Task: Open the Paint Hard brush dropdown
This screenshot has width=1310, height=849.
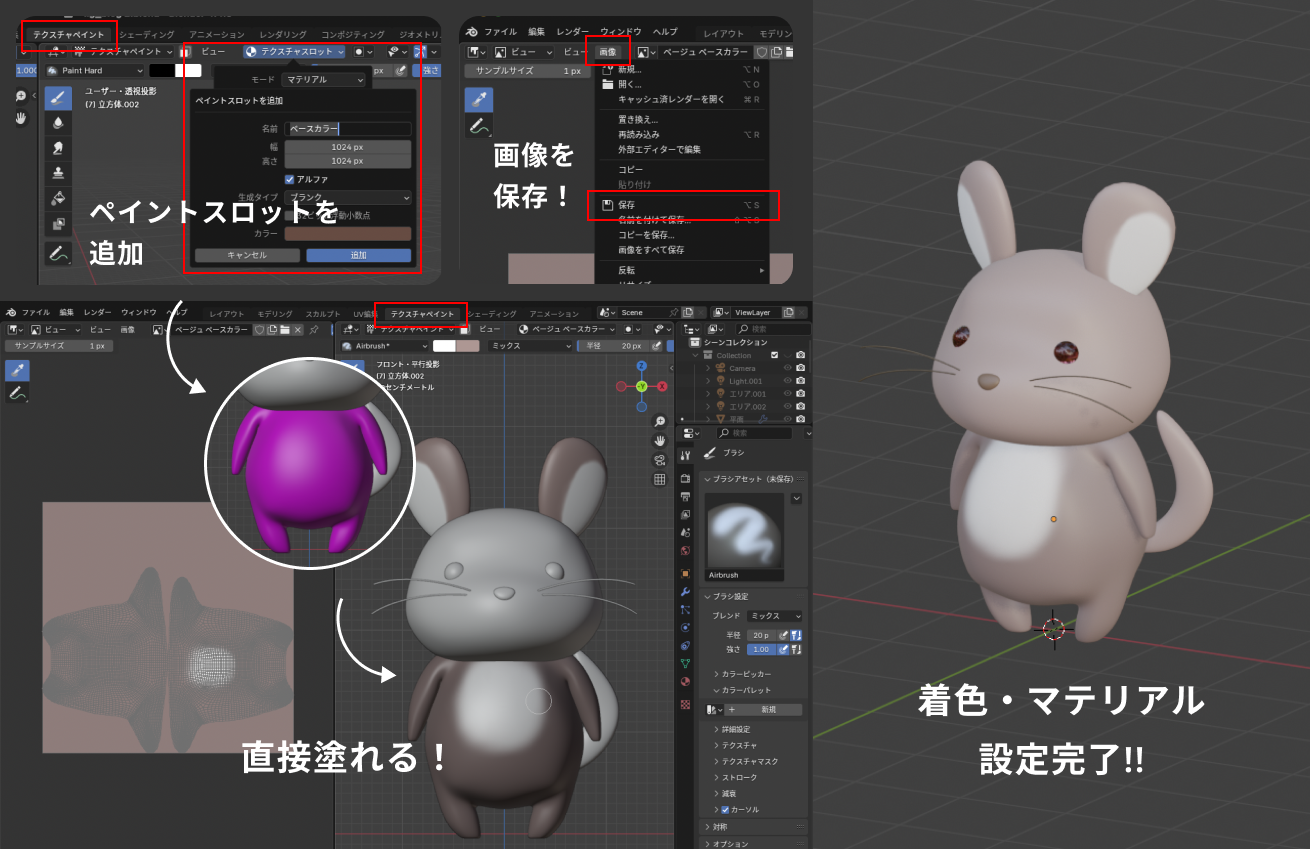Action: coord(95,70)
